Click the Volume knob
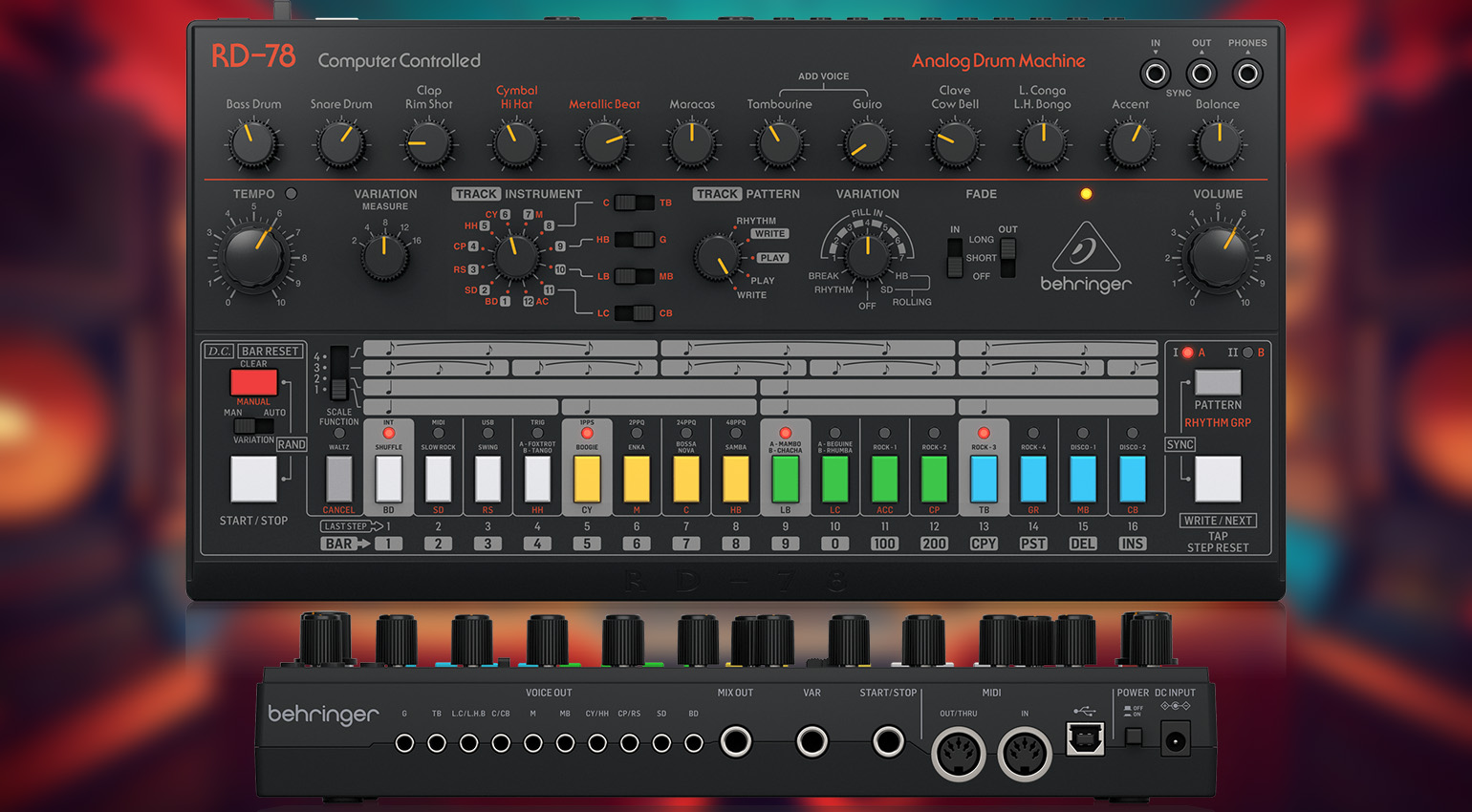The image size is (1472, 812). 1218,257
